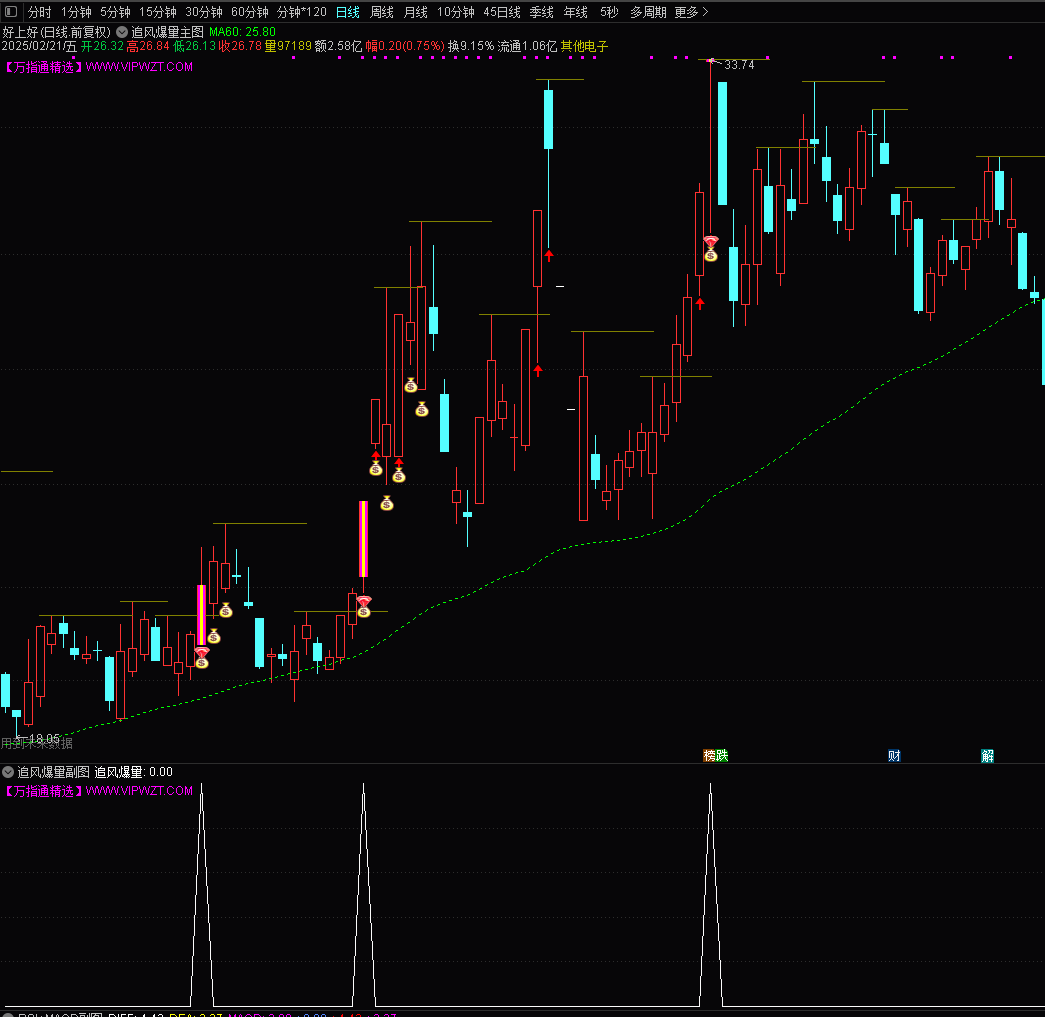Image resolution: width=1045 pixels, height=1017 pixels.
Task: Open the WWW.VIPWZT.COM link in the main chart
Action: click(139, 67)
